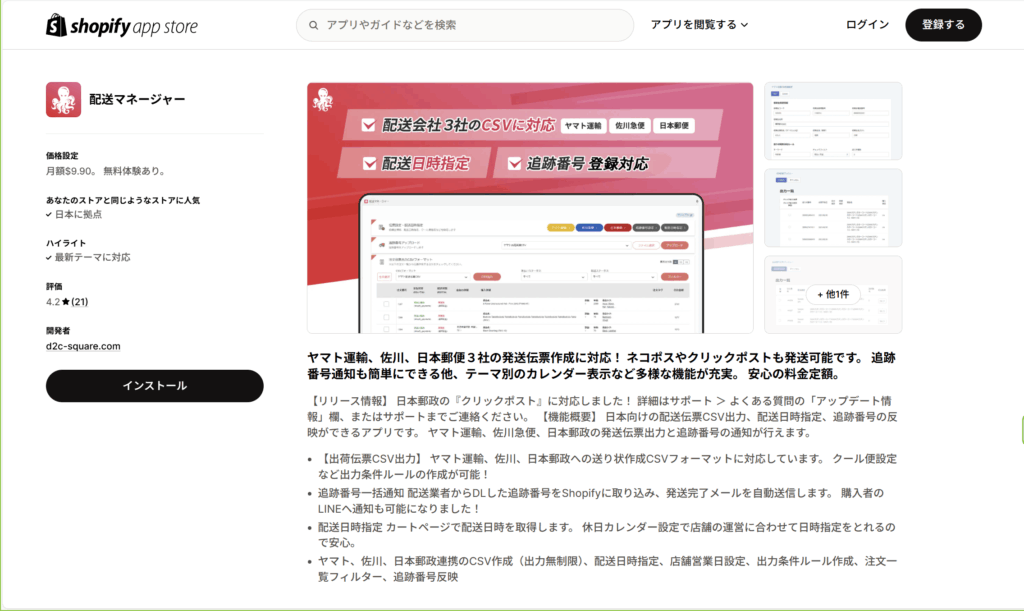Open the (21) reviews link

80,302
